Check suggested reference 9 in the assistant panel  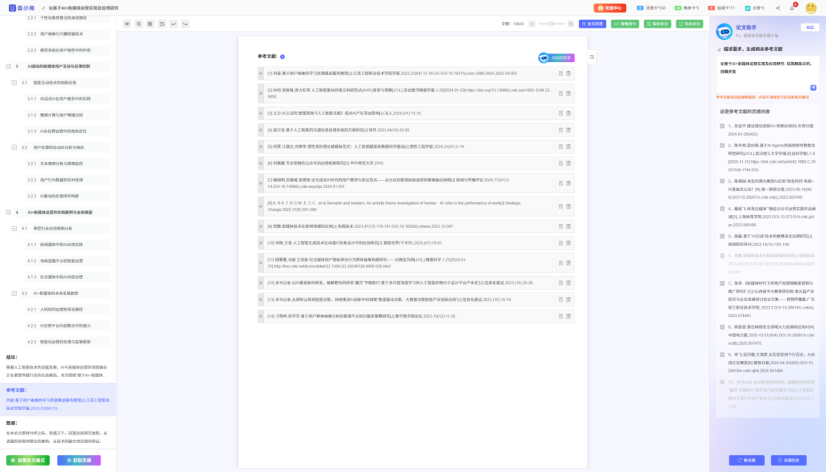(722, 354)
